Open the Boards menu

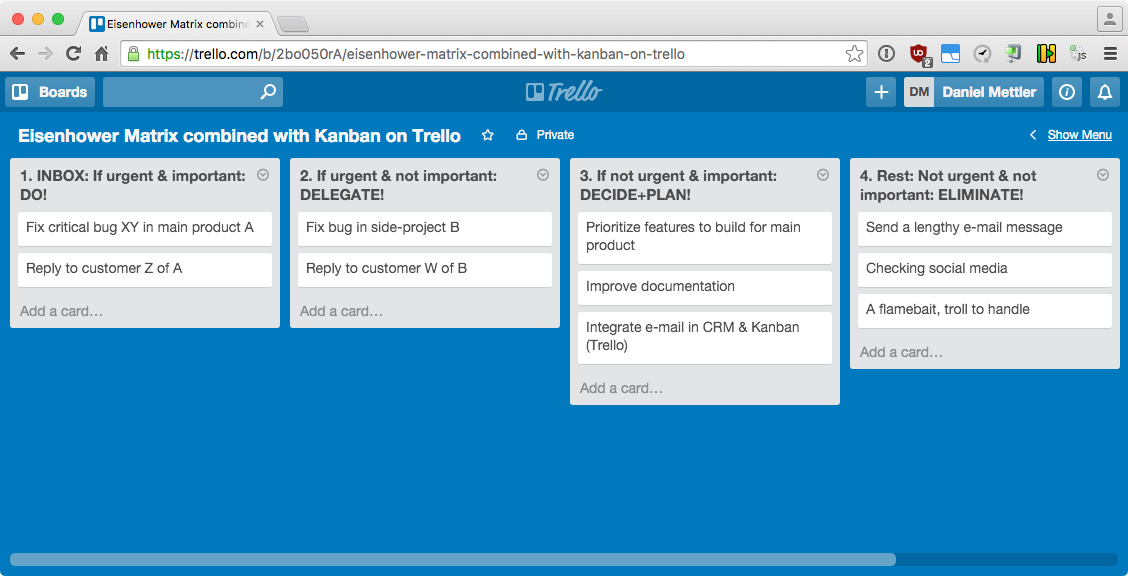click(50, 92)
